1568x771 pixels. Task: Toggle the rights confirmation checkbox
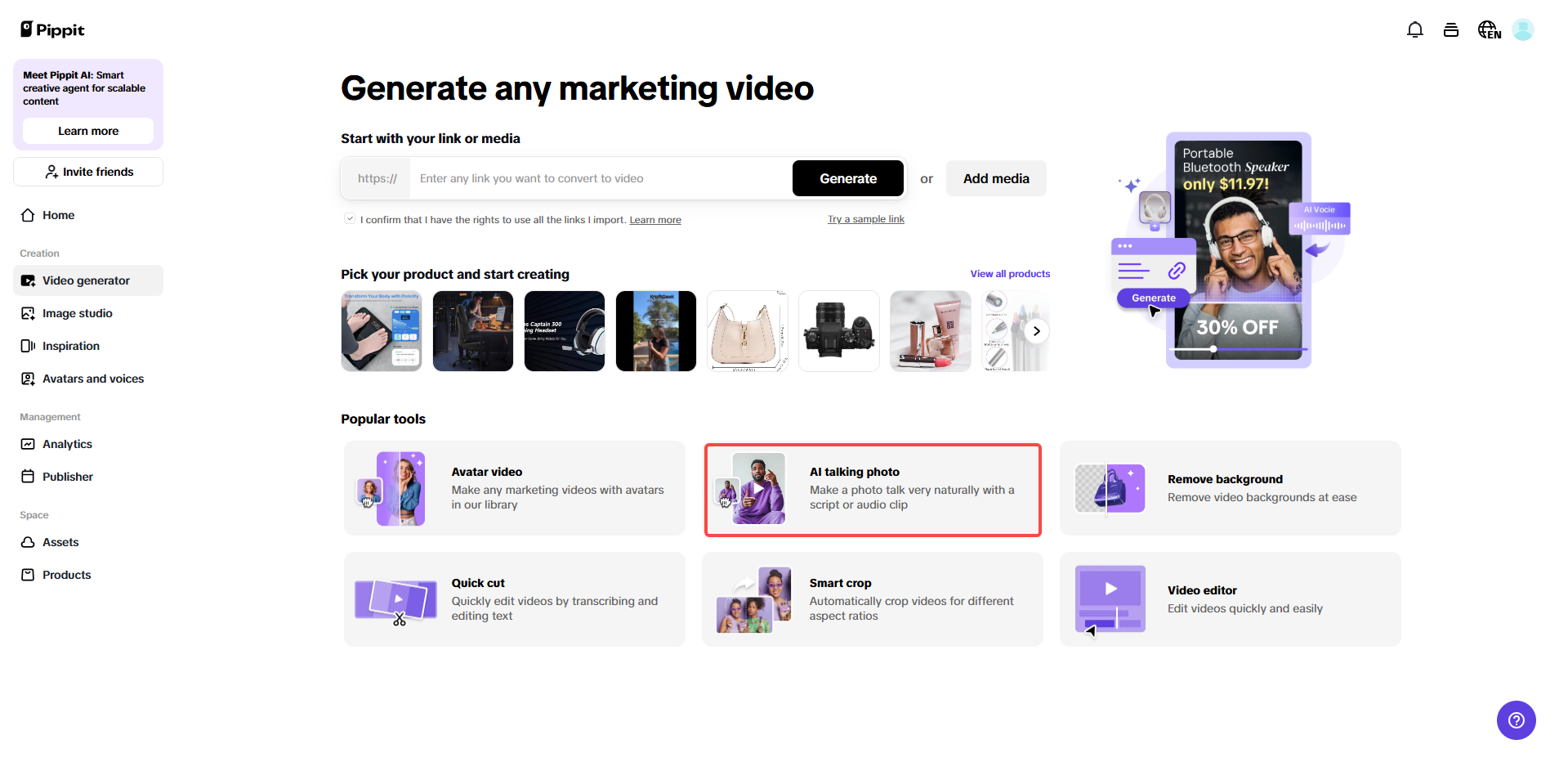tap(350, 218)
